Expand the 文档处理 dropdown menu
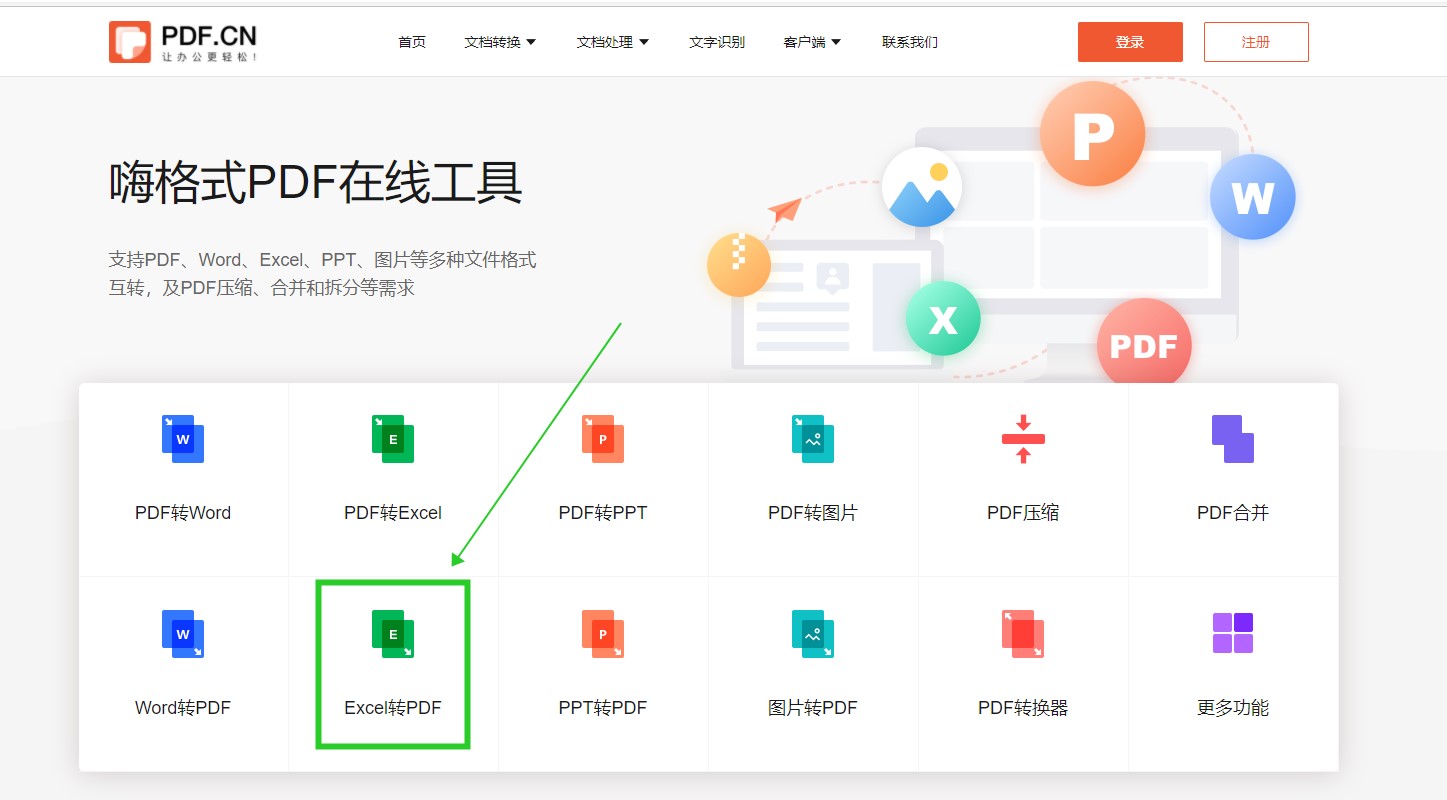The width and height of the screenshot is (1447, 800). [612, 42]
